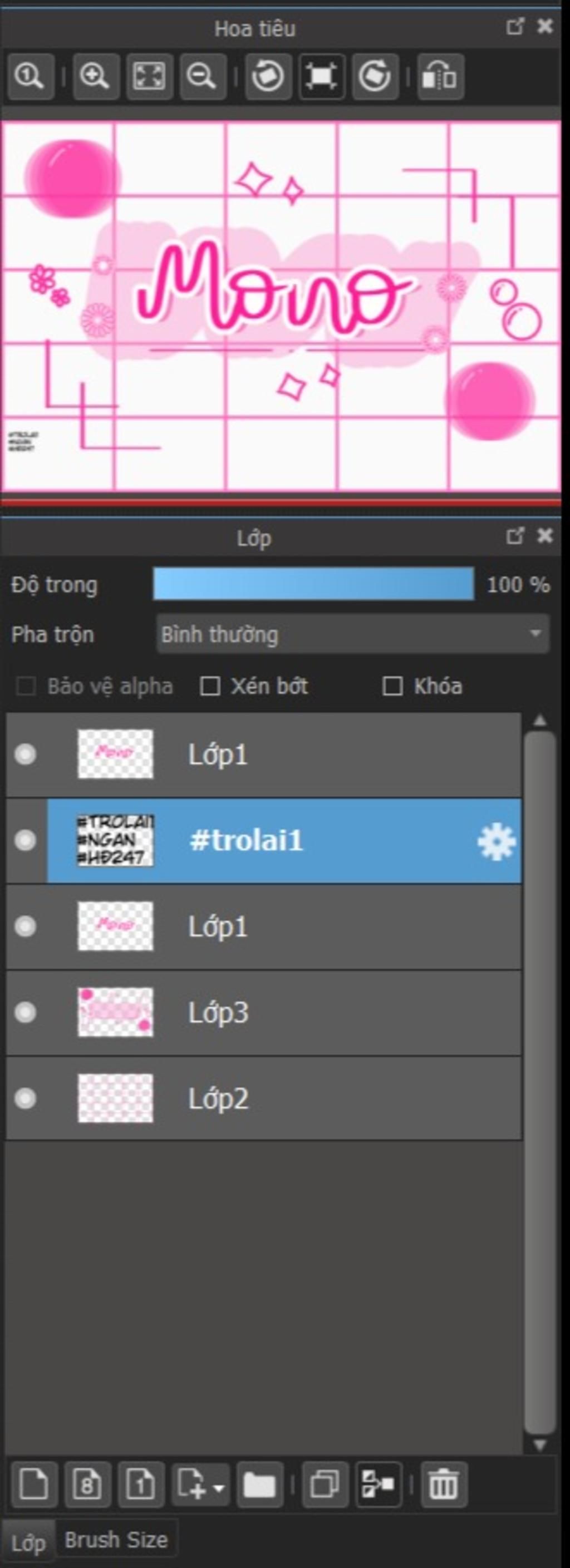Rotate the canvas view left
This screenshot has width=570, height=1568.
click(x=268, y=77)
